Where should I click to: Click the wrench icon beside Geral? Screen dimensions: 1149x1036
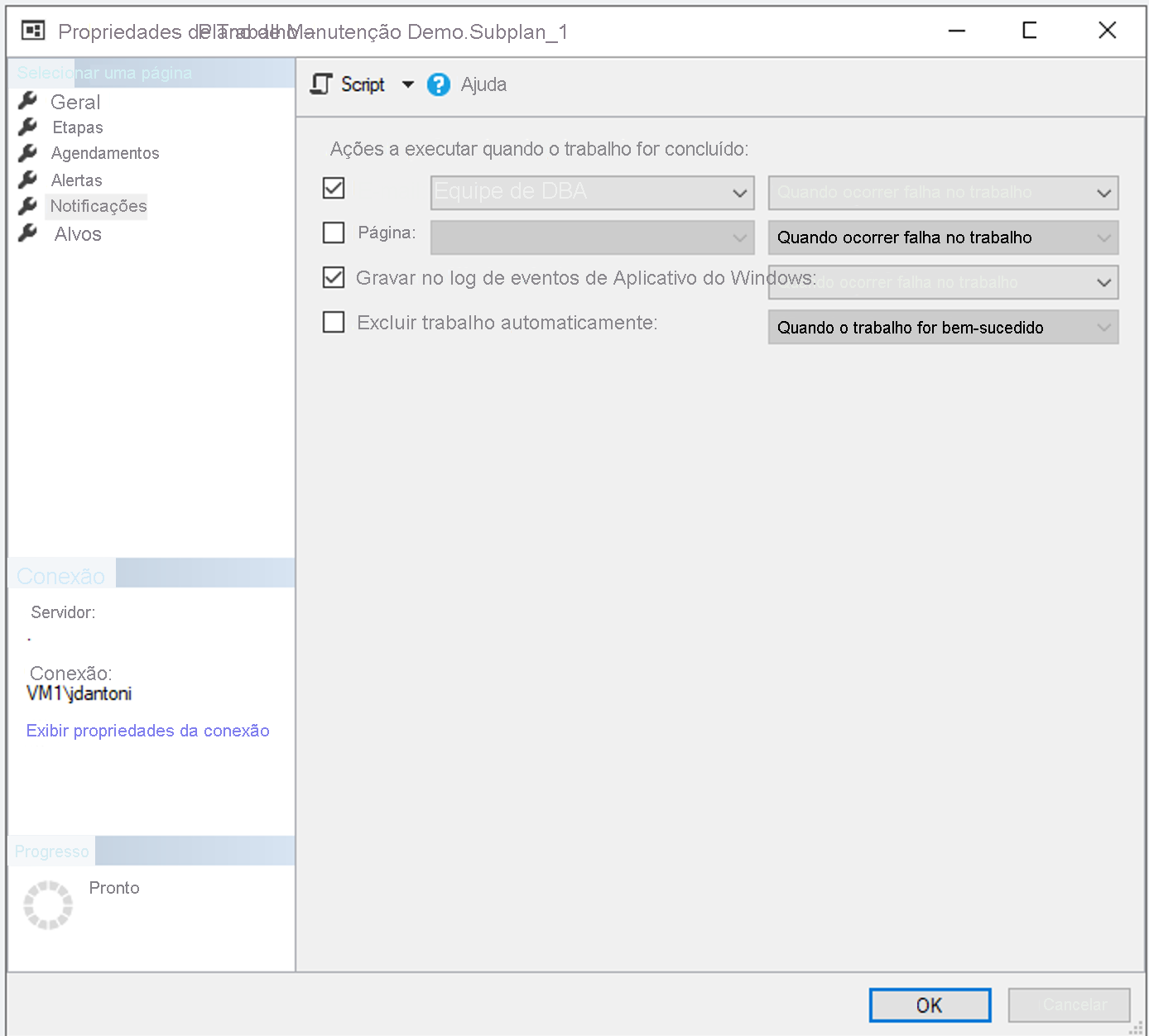(x=27, y=100)
